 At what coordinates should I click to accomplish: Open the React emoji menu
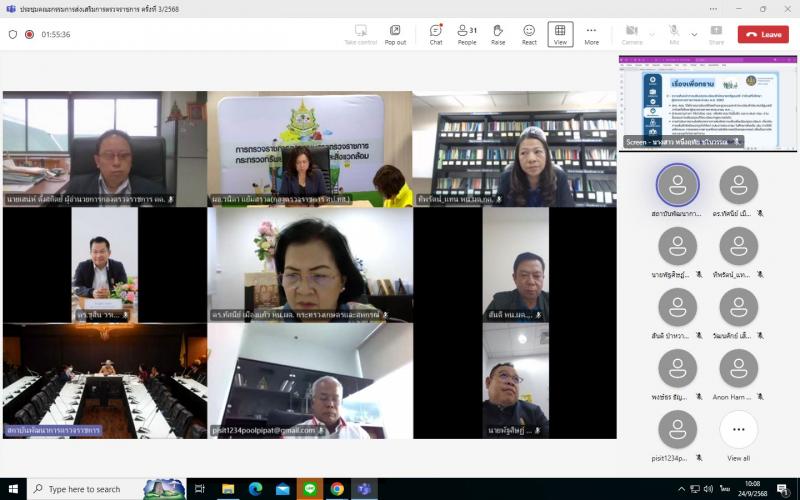[529, 35]
